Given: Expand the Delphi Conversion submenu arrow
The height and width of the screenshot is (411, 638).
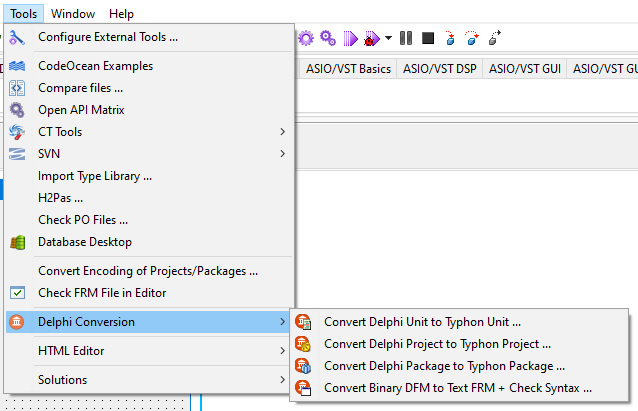Looking at the screenshot, I should coord(282,322).
